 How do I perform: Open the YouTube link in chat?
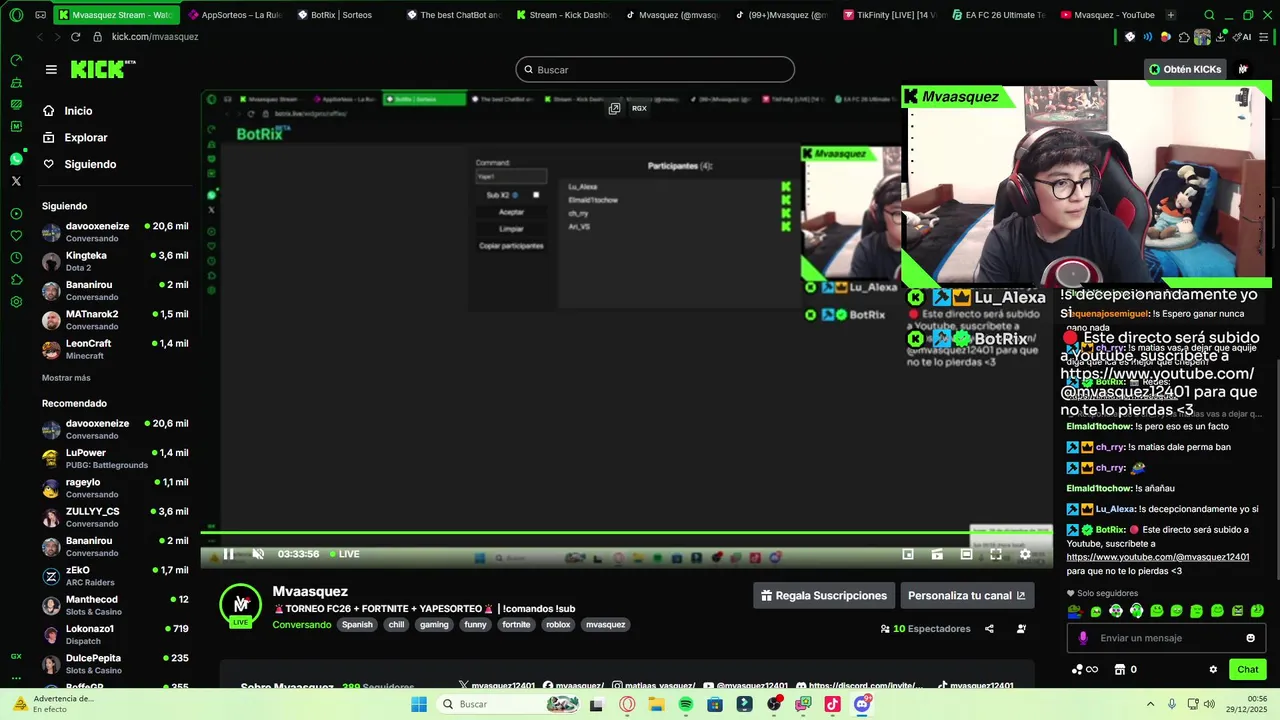click(1158, 557)
